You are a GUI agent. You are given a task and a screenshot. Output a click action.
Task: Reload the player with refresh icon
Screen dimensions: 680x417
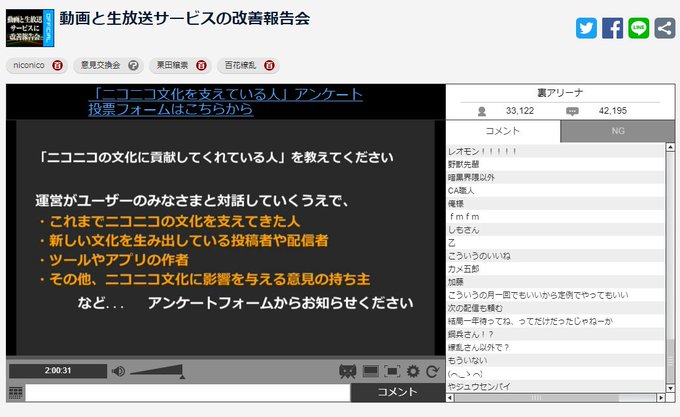pyautogui.click(x=432, y=371)
